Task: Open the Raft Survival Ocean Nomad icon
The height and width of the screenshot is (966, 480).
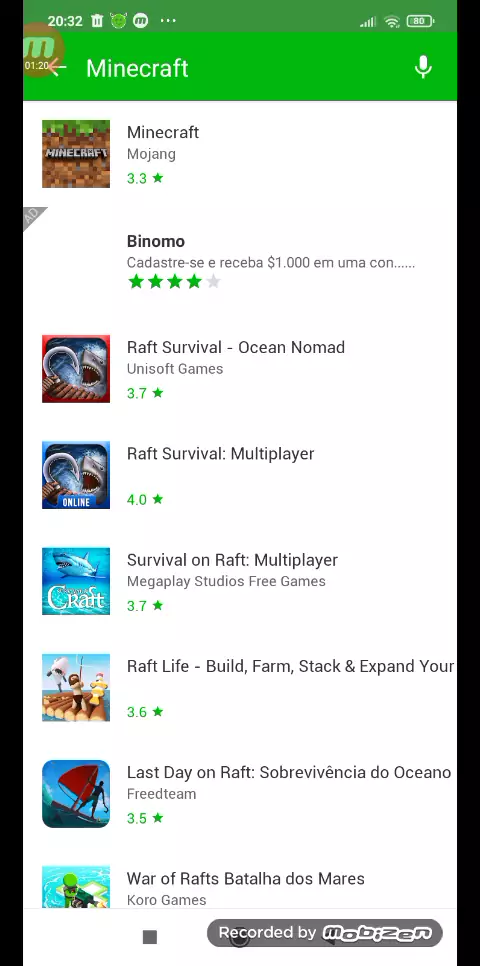Action: click(x=76, y=368)
